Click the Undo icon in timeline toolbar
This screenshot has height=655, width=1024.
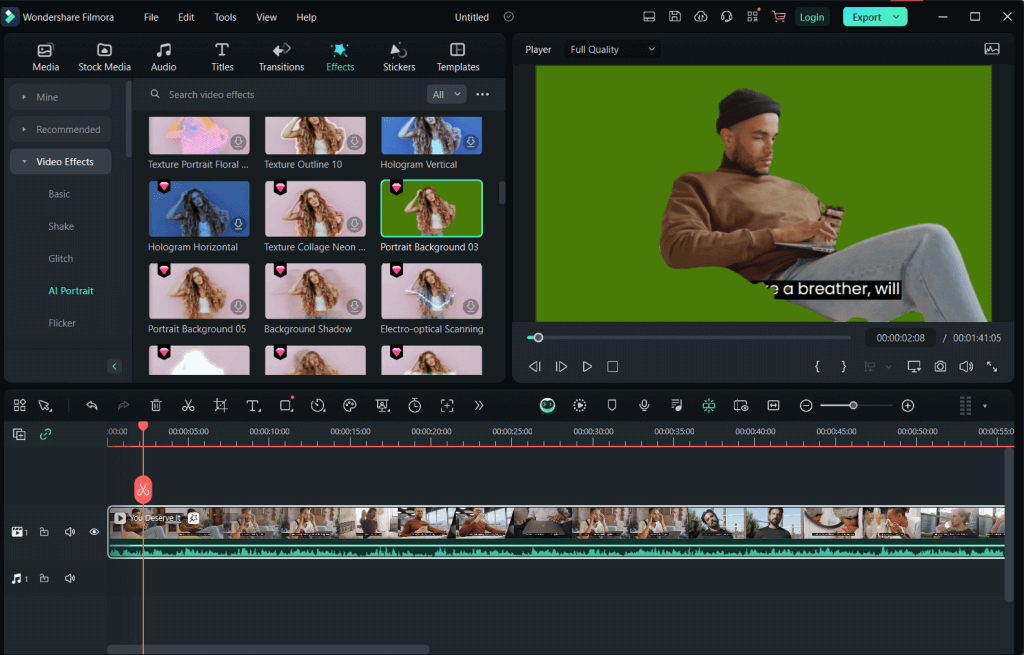91,406
